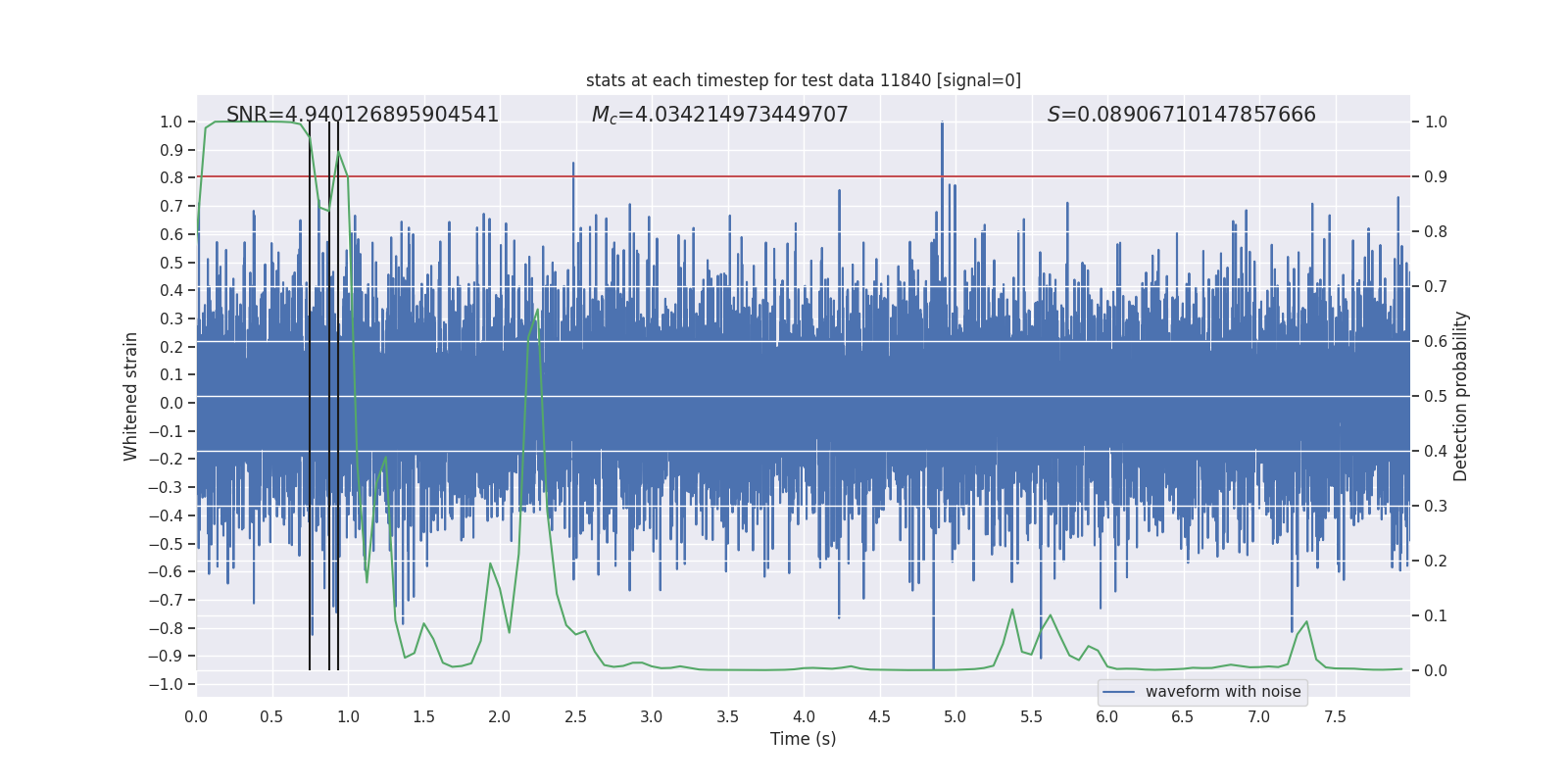This screenshot has width=1568, height=784.
Task: Click the 1.0 tick on the Whitened strain axis
Action: pos(171,122)
